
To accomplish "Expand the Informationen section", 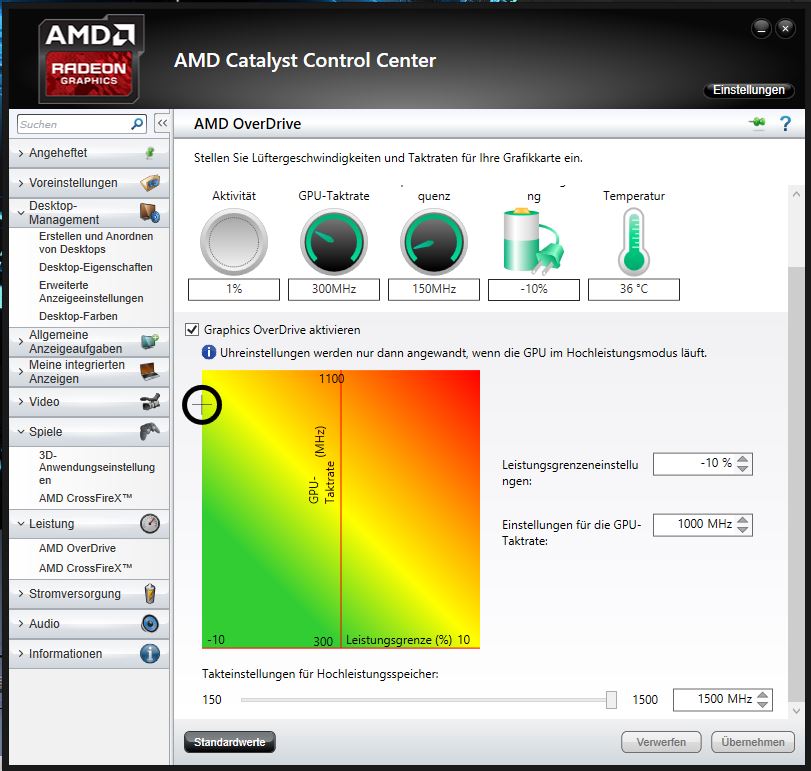I will click(21, 654).
